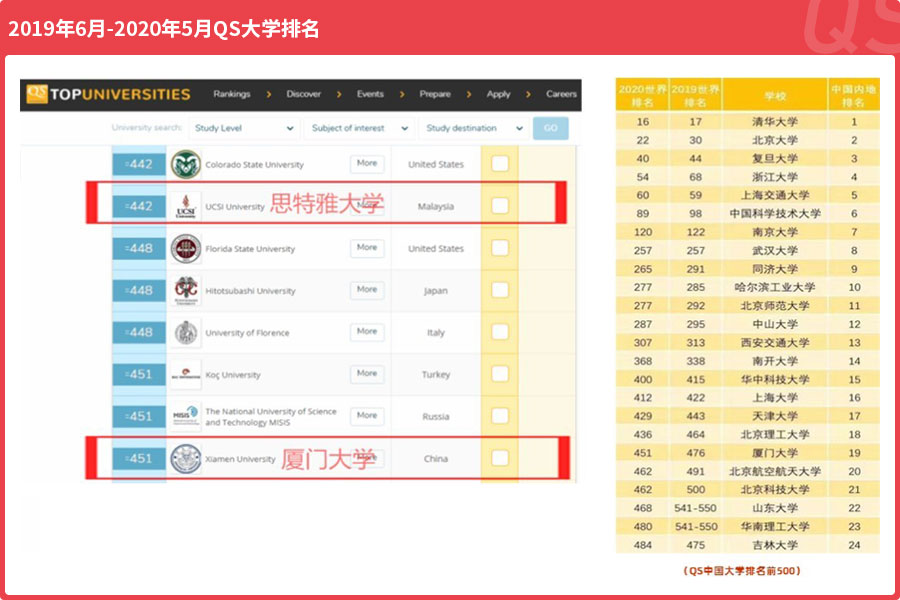Click the University of Florence name
Screen dimensions: 900x600
[247, 333]
